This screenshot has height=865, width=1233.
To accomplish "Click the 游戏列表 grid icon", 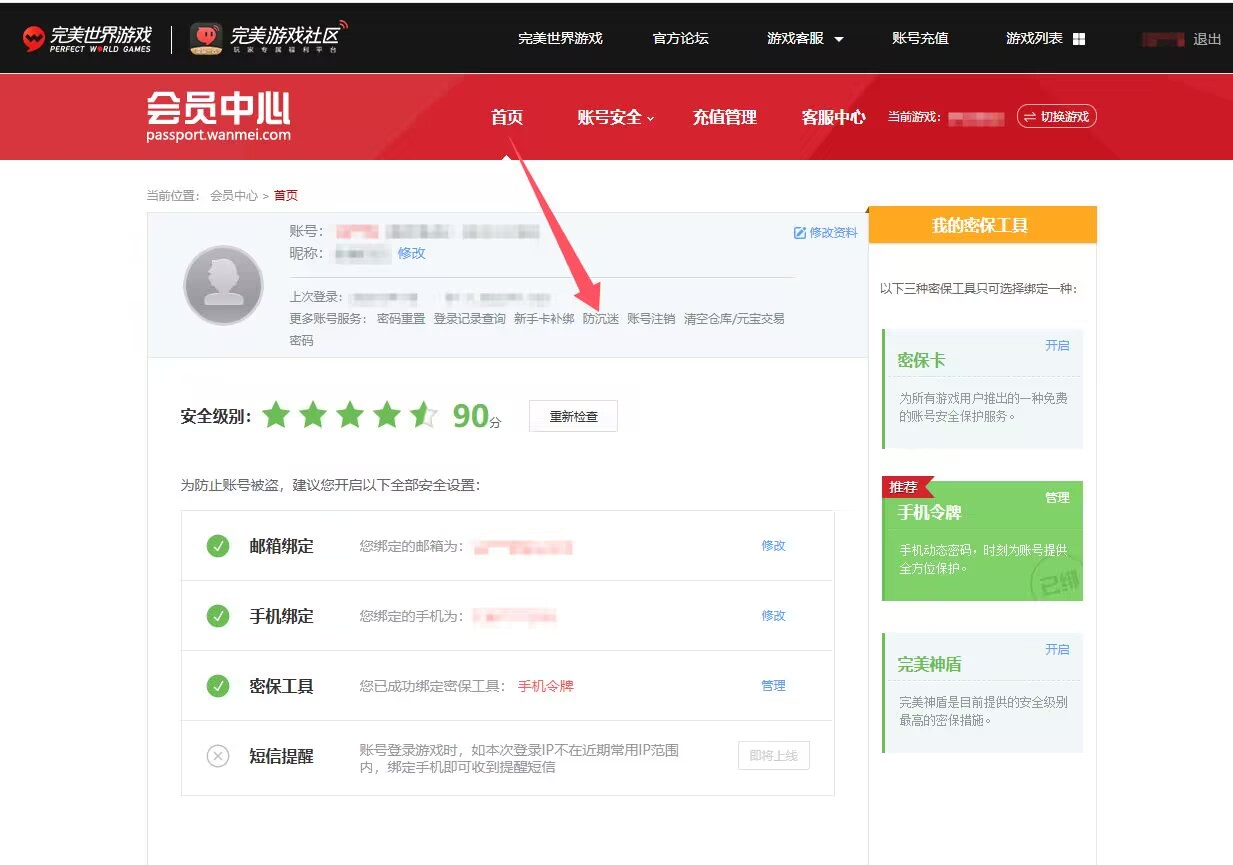I will pyautogui.click(x=1079, y=39).
